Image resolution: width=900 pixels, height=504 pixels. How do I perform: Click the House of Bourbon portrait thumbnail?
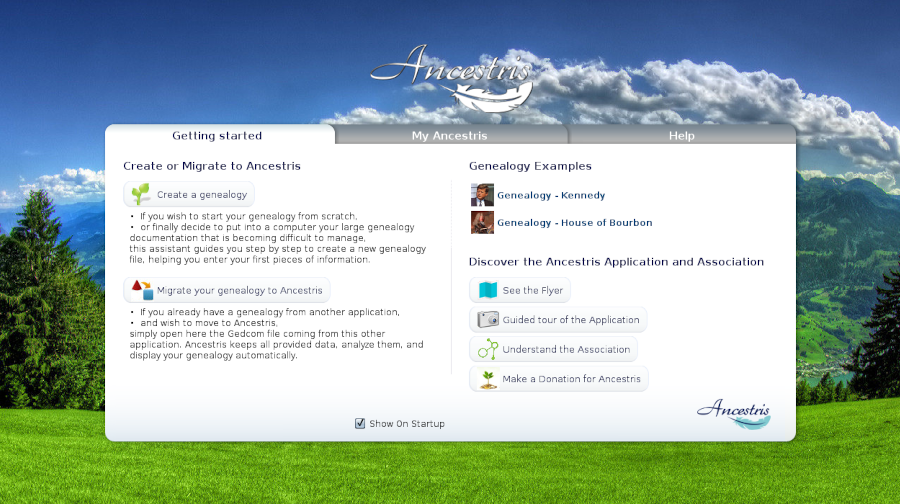click(482, 222)
